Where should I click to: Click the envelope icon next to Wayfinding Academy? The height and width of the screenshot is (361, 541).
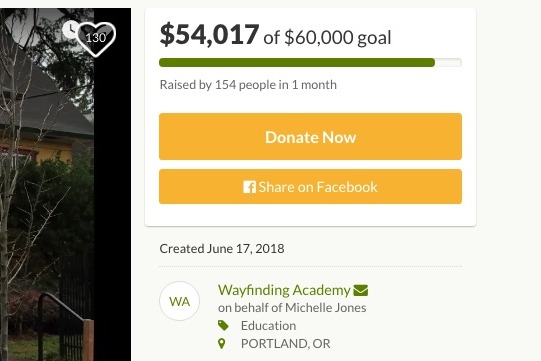pyautogui.click(x=361, y=290)
